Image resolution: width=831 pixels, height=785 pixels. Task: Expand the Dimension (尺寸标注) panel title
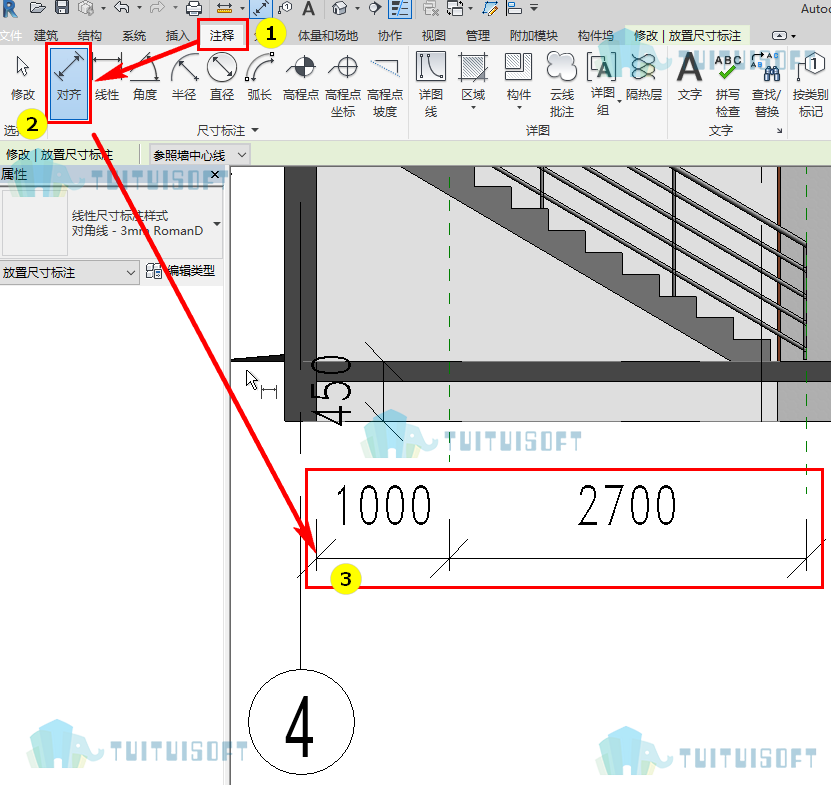click(227, 130)
